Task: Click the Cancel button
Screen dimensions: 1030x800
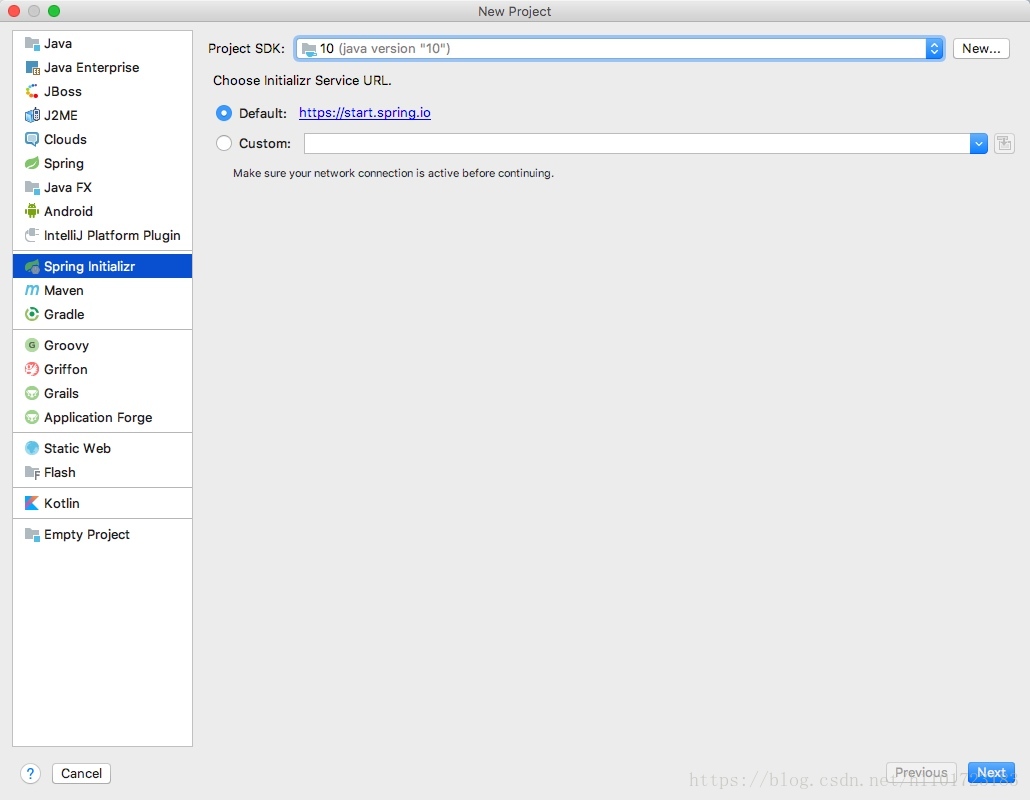Action: 81,773
